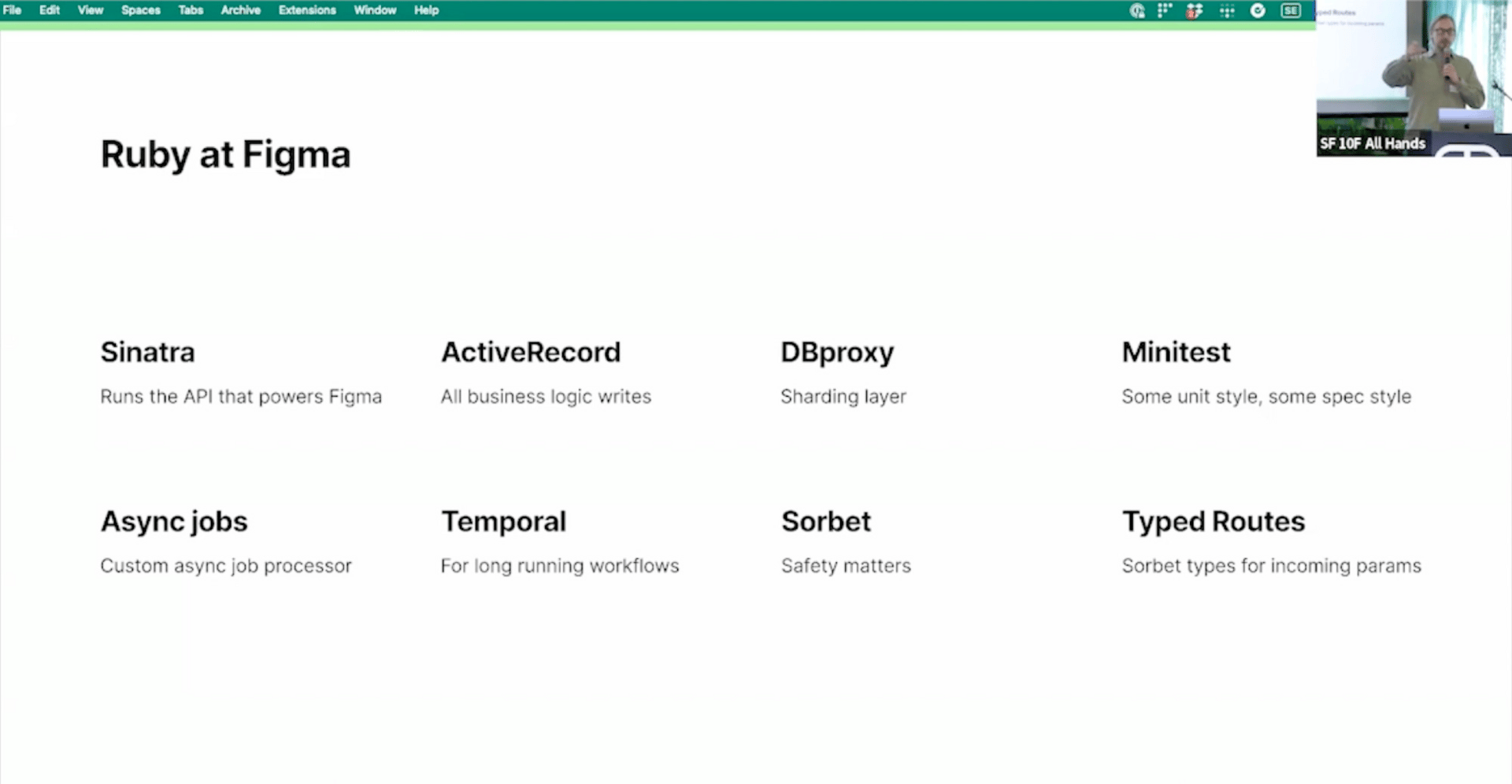Viewport: 1512px width, 784px height.
Task: Open the File menu
Action: [12, 10]
